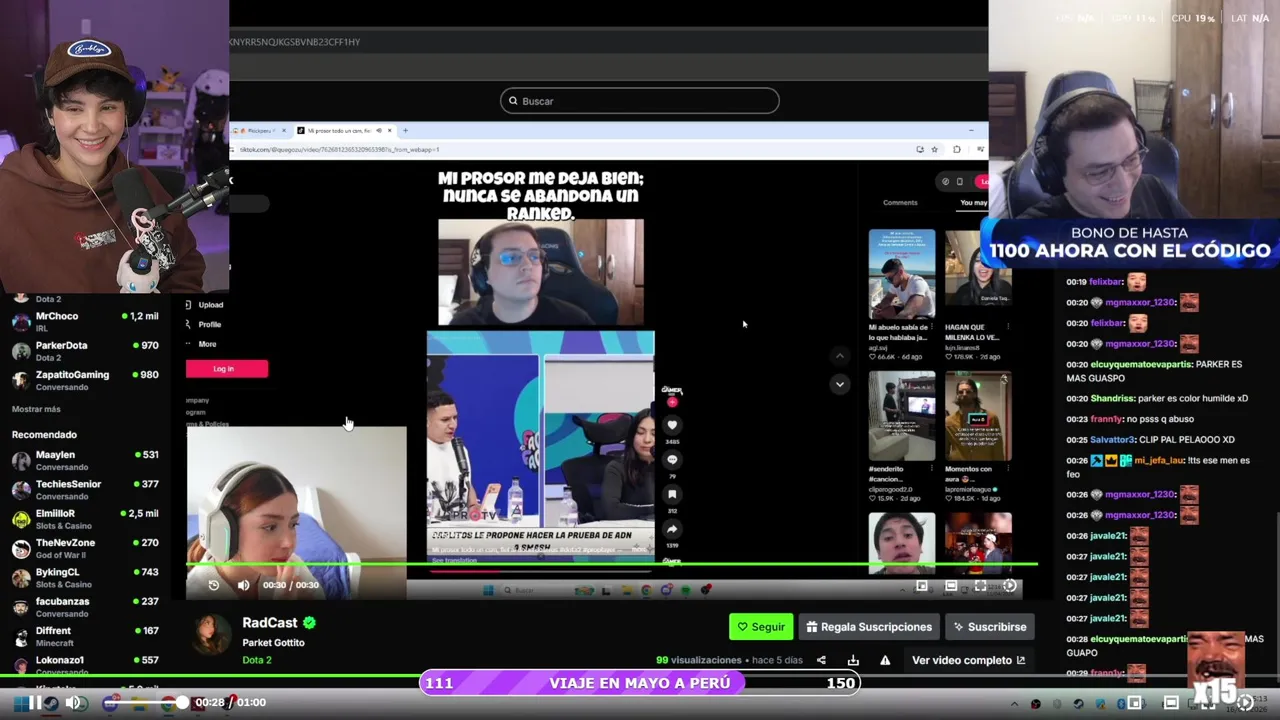Open Ver video completo link
Viewport: 1280px width, 720px height.
click(968, 660)
